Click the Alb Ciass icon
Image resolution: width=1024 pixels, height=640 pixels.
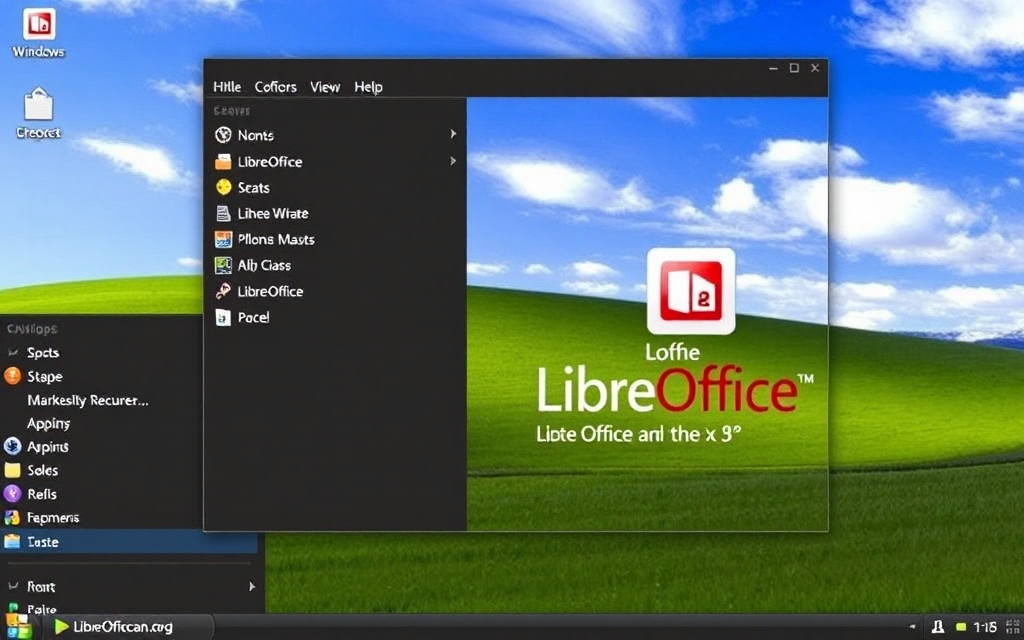[x=223, y=265]
